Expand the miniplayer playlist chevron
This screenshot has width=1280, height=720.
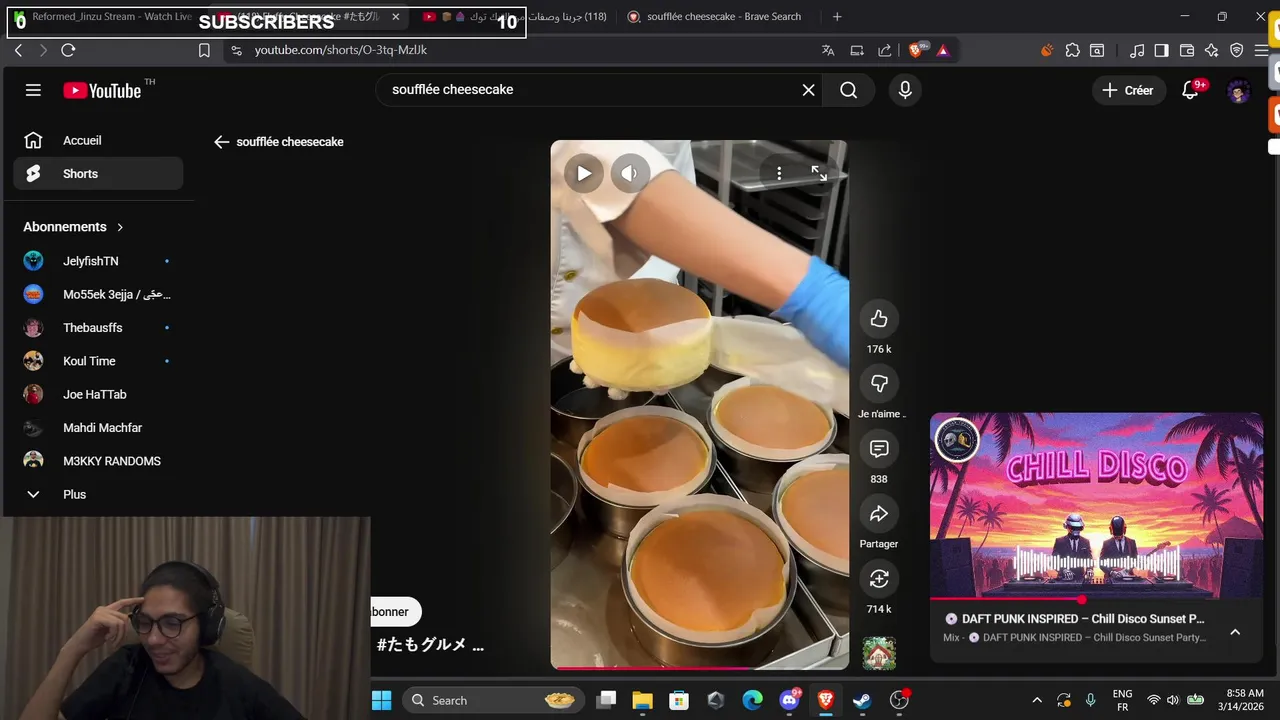coord(1235,632)
